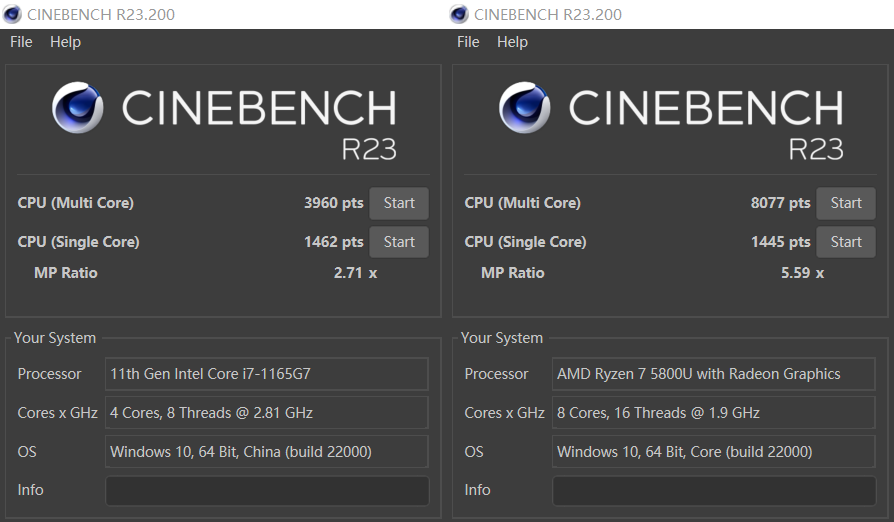Click the 5.59 x MP Ratio value
Image resolution: width=894 pixels, height=522 pixels.
pos(802,273)
